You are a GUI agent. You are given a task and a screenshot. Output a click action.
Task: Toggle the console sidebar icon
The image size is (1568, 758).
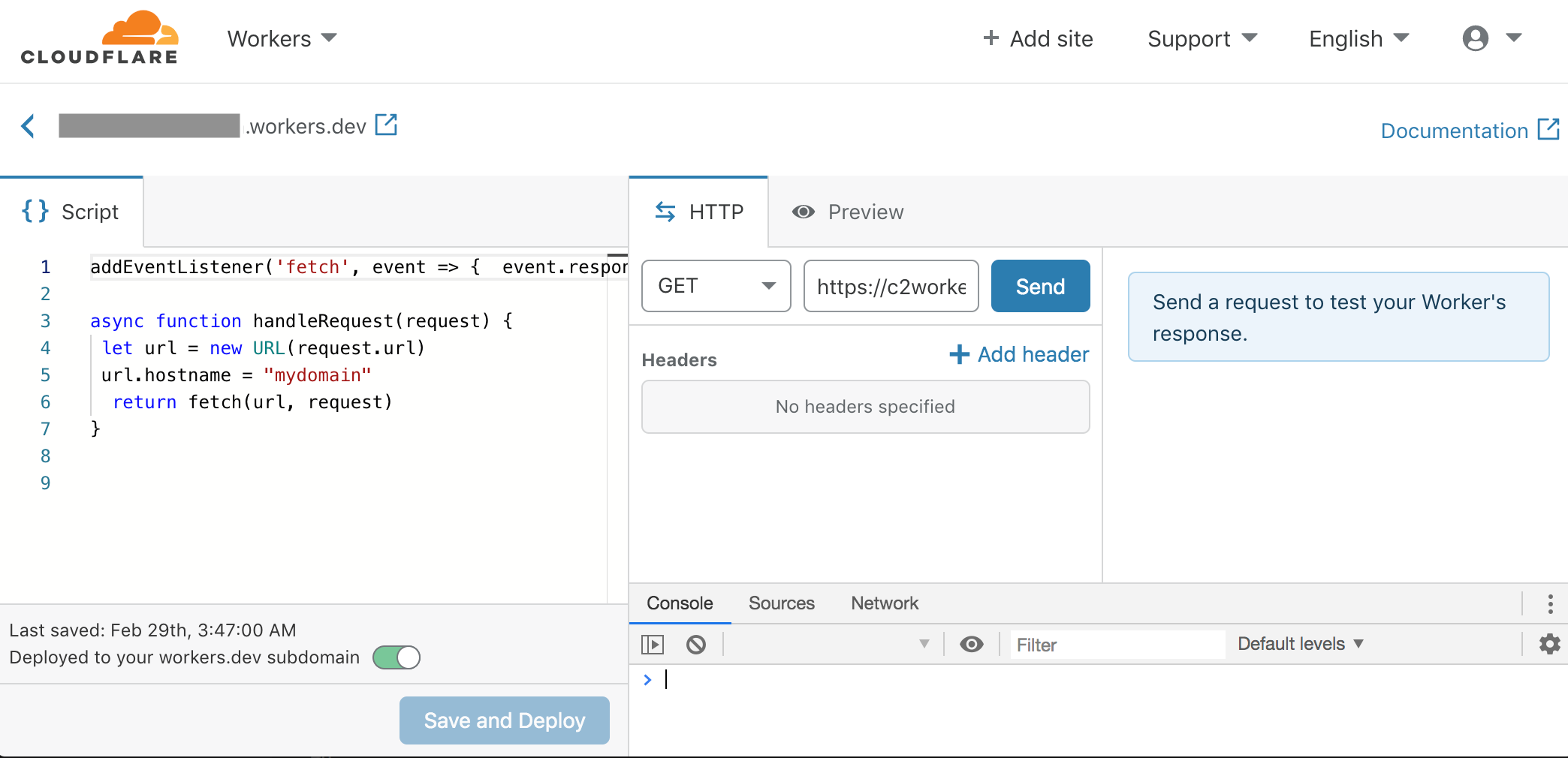point(653,645)
